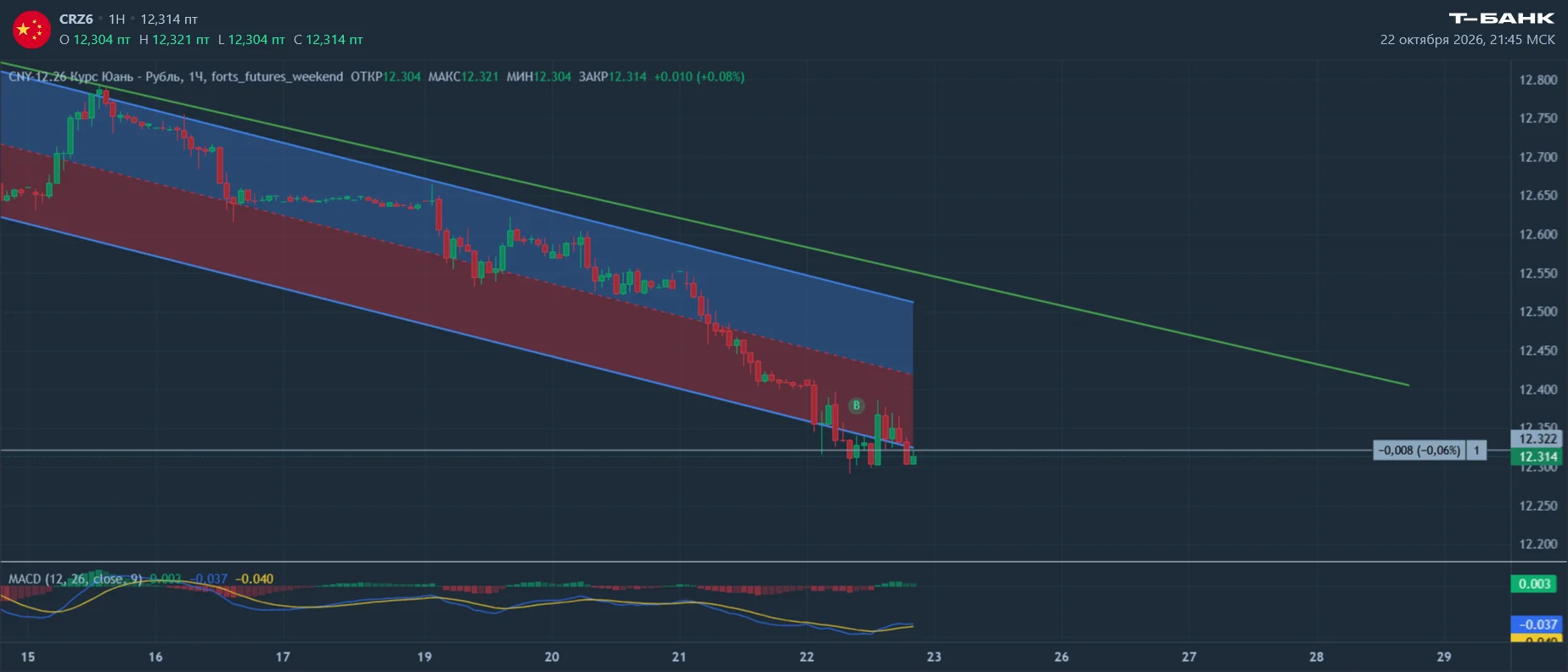Screen dimensions: 1568x672
Task: Click the 12.200 price axis label
Action: [1538, 544]
